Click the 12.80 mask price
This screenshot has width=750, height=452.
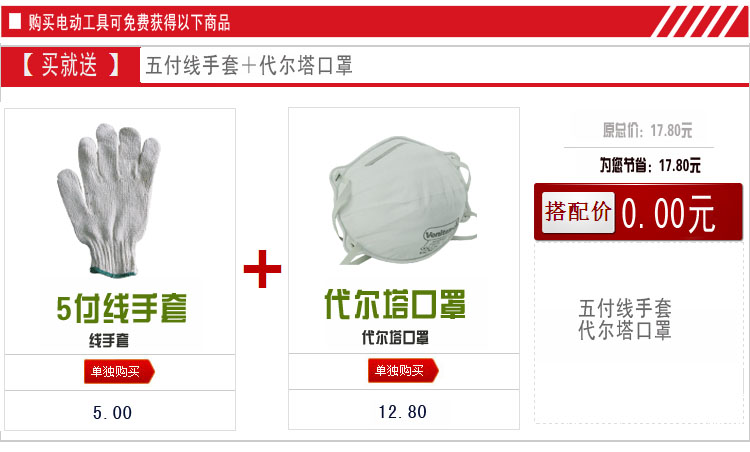(403, 412)
